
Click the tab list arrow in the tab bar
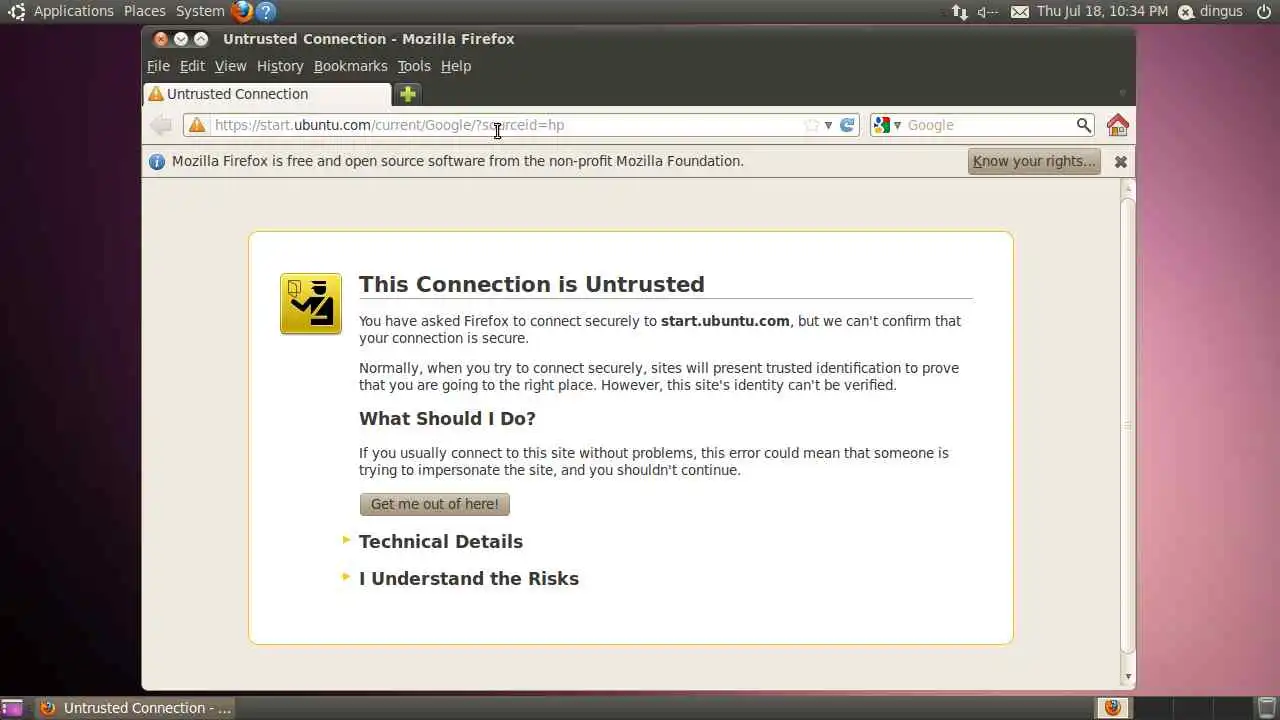(1123, 93)
